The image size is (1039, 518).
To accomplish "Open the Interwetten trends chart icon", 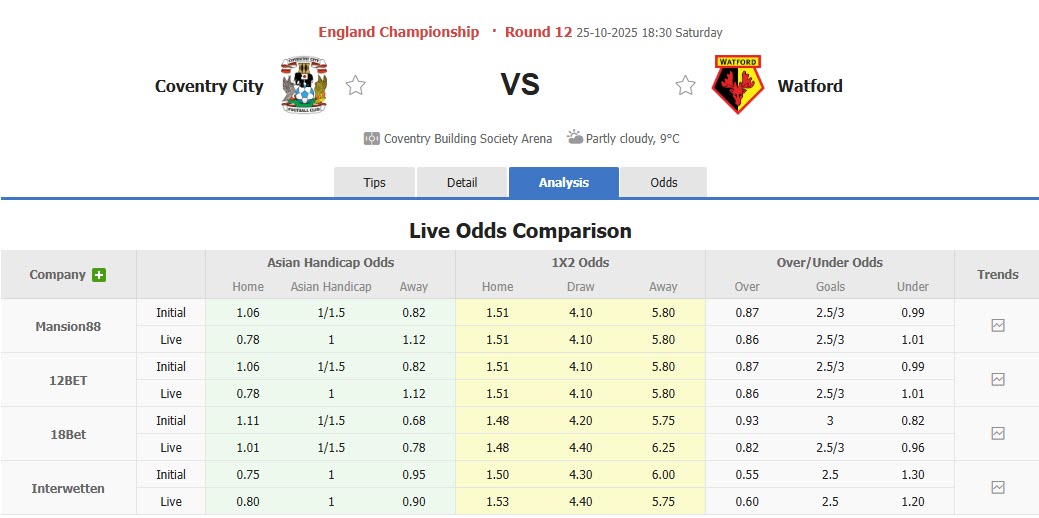I will 997,488.
